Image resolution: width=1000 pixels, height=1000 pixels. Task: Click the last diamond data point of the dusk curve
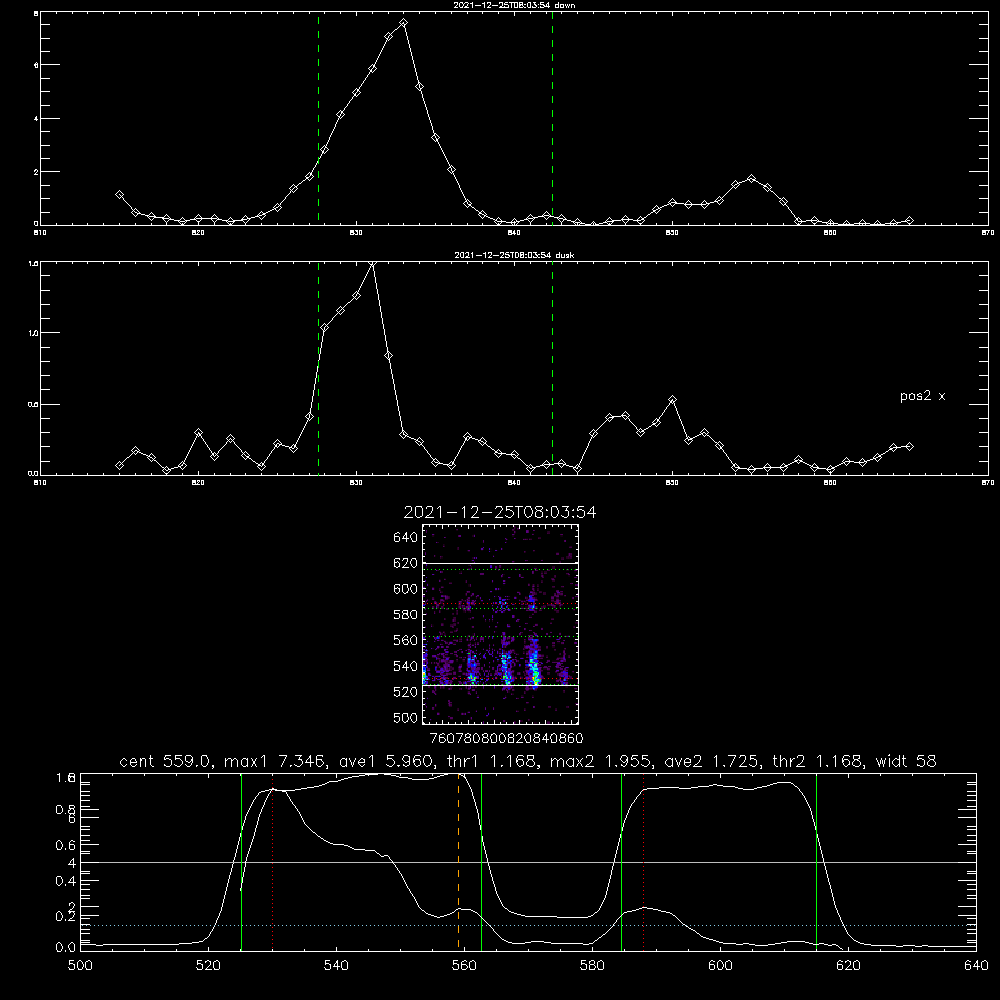click(909, 446)
